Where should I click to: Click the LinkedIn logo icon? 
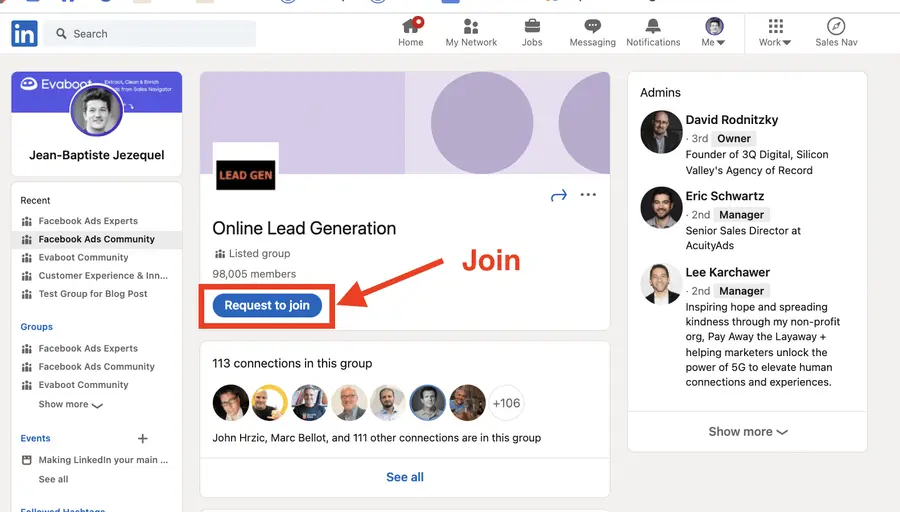[24, 34]
